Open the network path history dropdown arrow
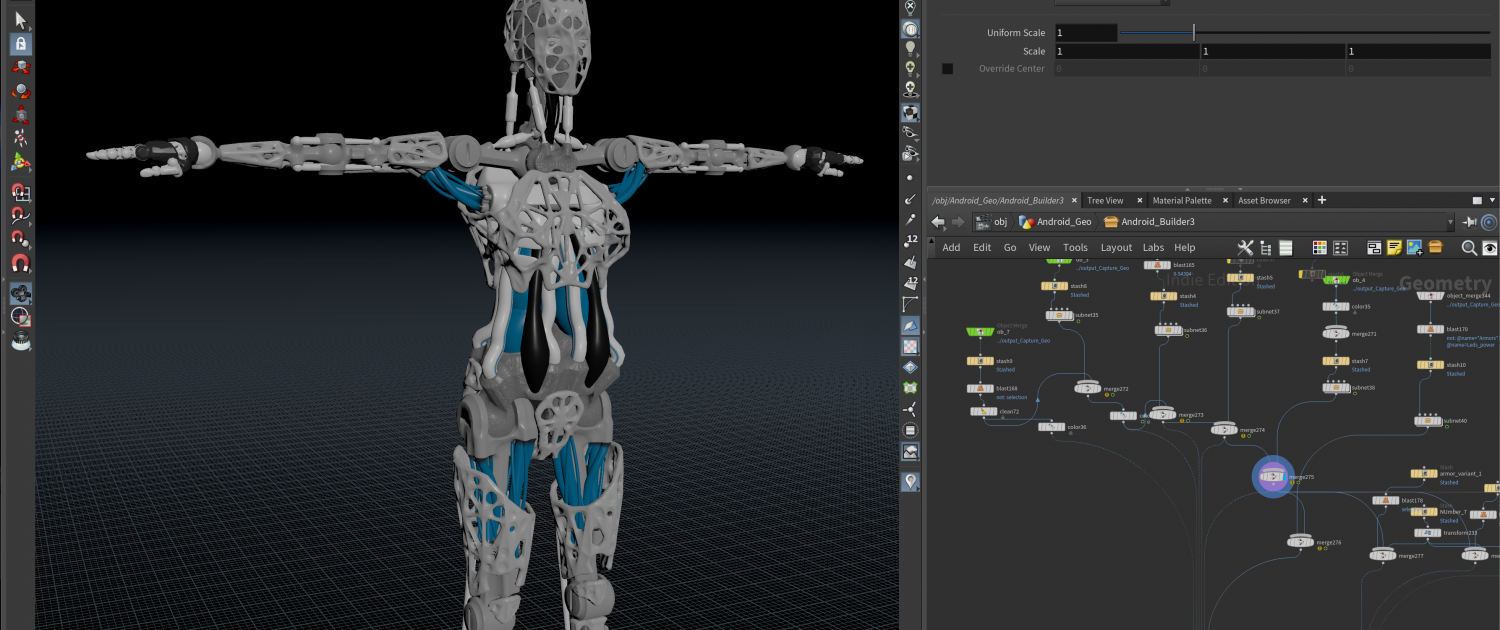The image size is (1500, 630). pyautogui.click(x=1450, y=222)
